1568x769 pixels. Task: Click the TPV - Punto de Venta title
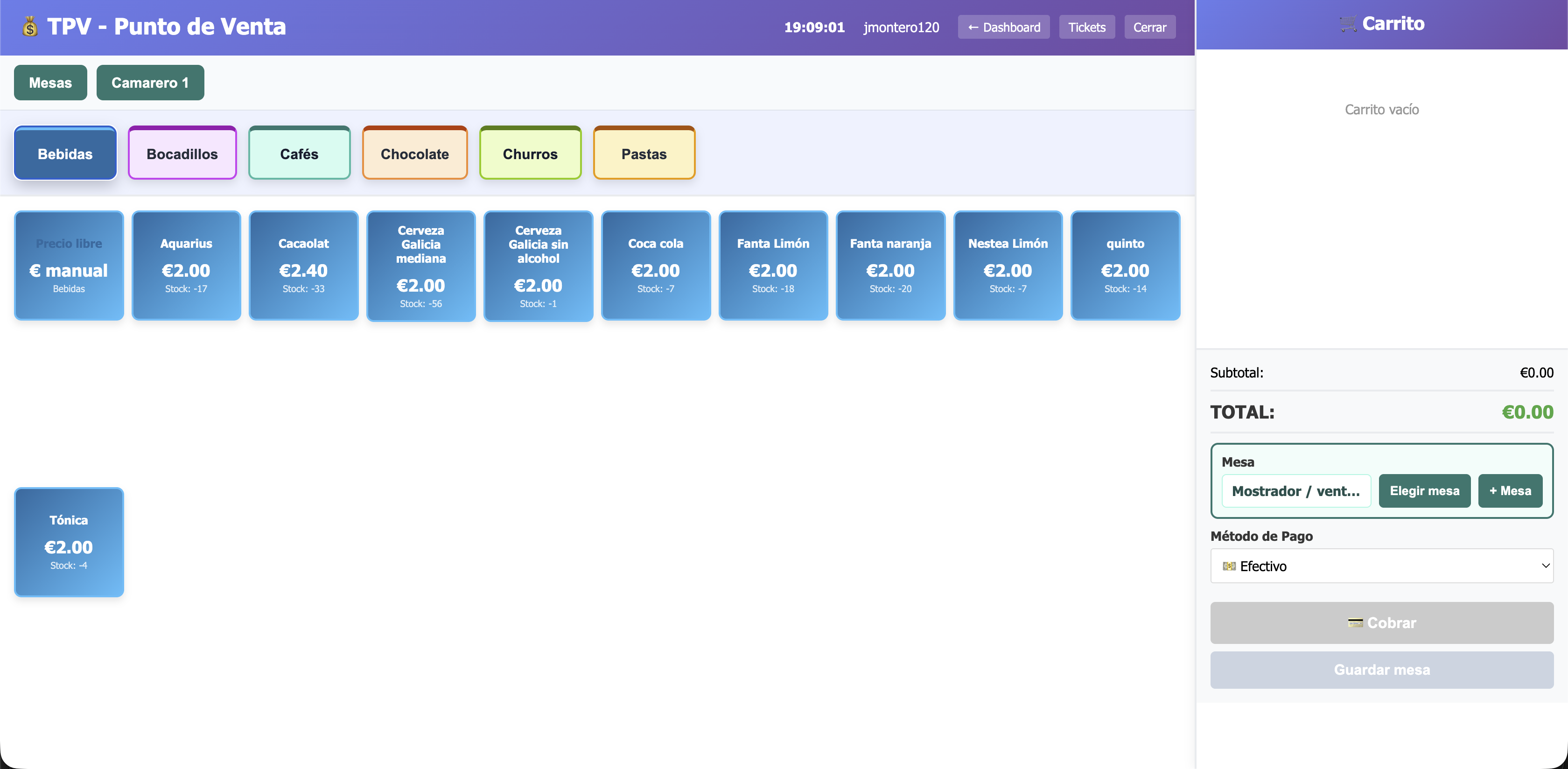166,27
